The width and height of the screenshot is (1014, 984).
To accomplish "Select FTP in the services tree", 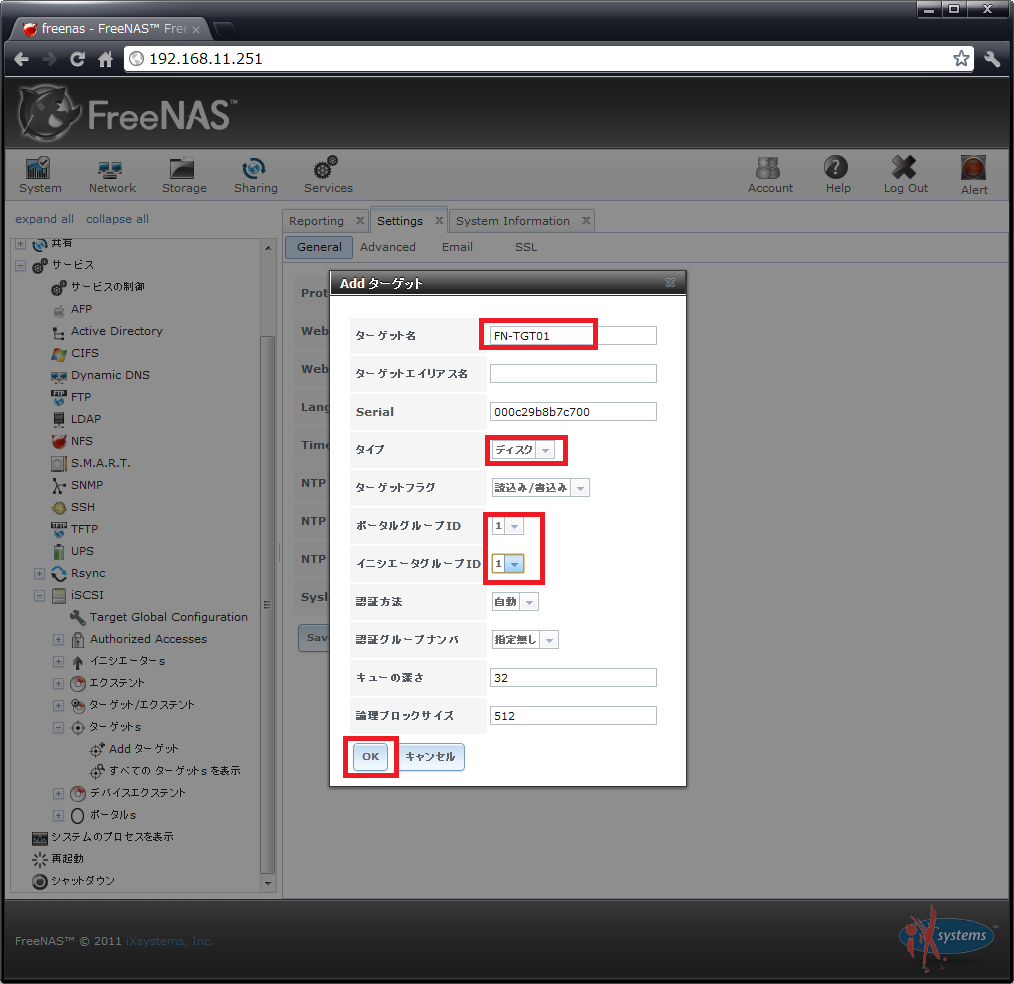I will click(x=81, y=397).
